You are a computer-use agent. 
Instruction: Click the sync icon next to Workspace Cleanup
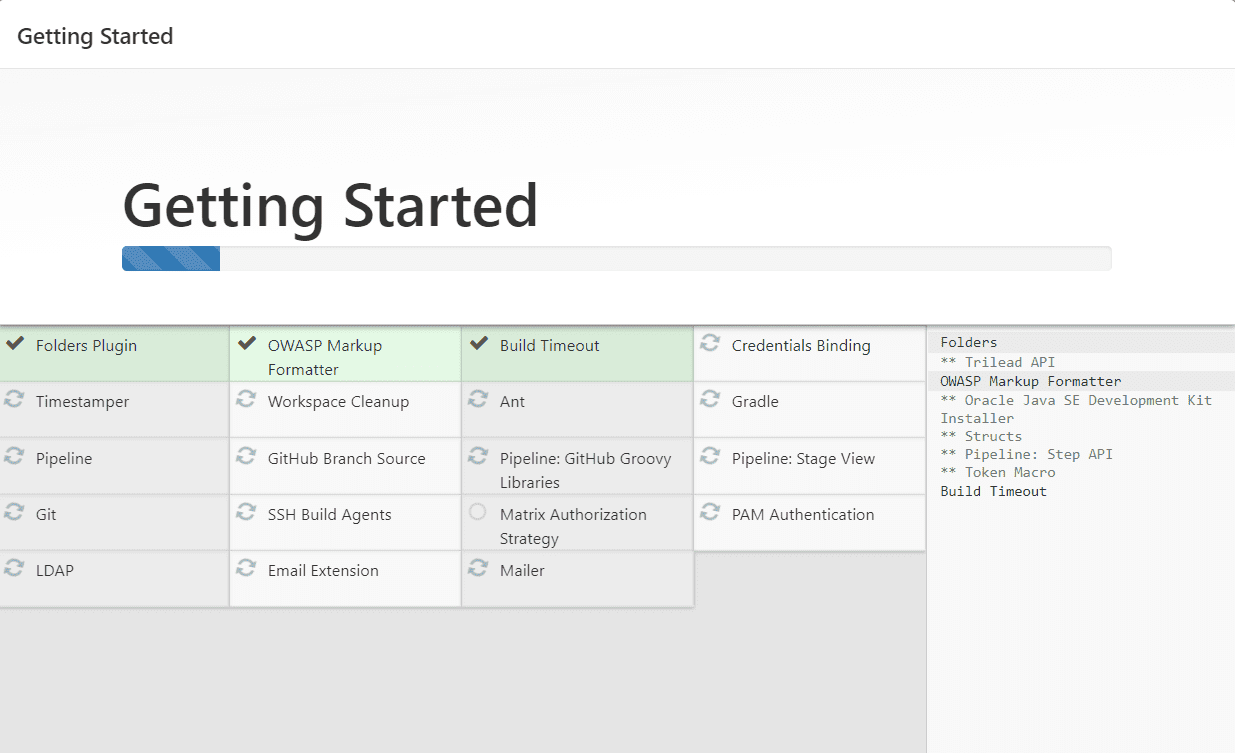coord(246,399)
